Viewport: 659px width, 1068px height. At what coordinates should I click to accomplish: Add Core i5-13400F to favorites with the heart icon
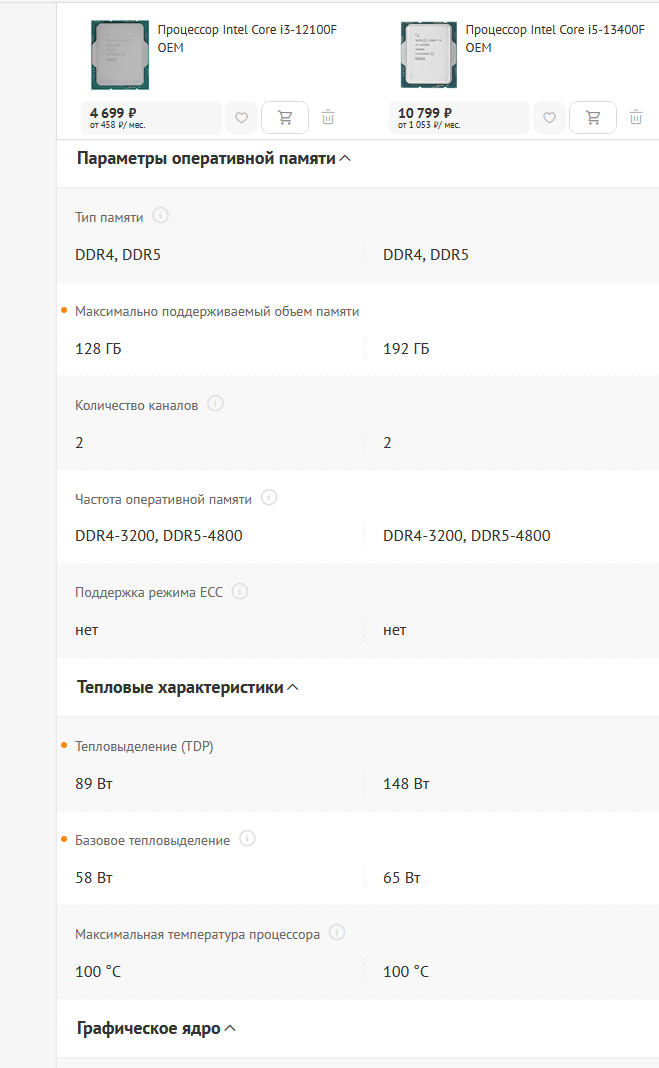coord(549,118)
